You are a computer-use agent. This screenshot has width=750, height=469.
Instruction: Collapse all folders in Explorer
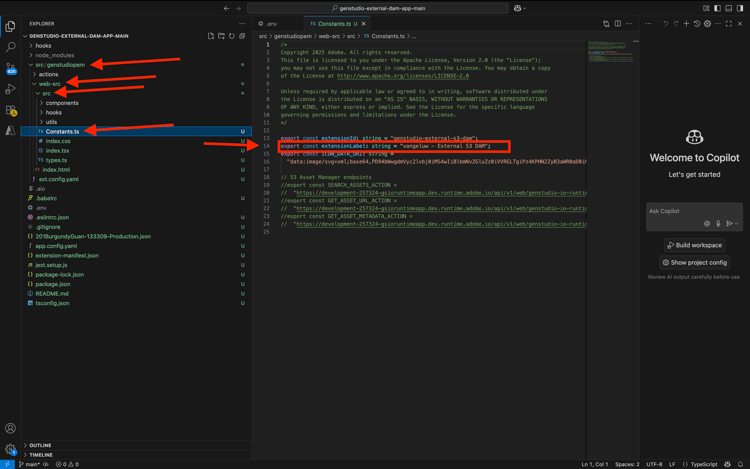[x=242, y=36]
